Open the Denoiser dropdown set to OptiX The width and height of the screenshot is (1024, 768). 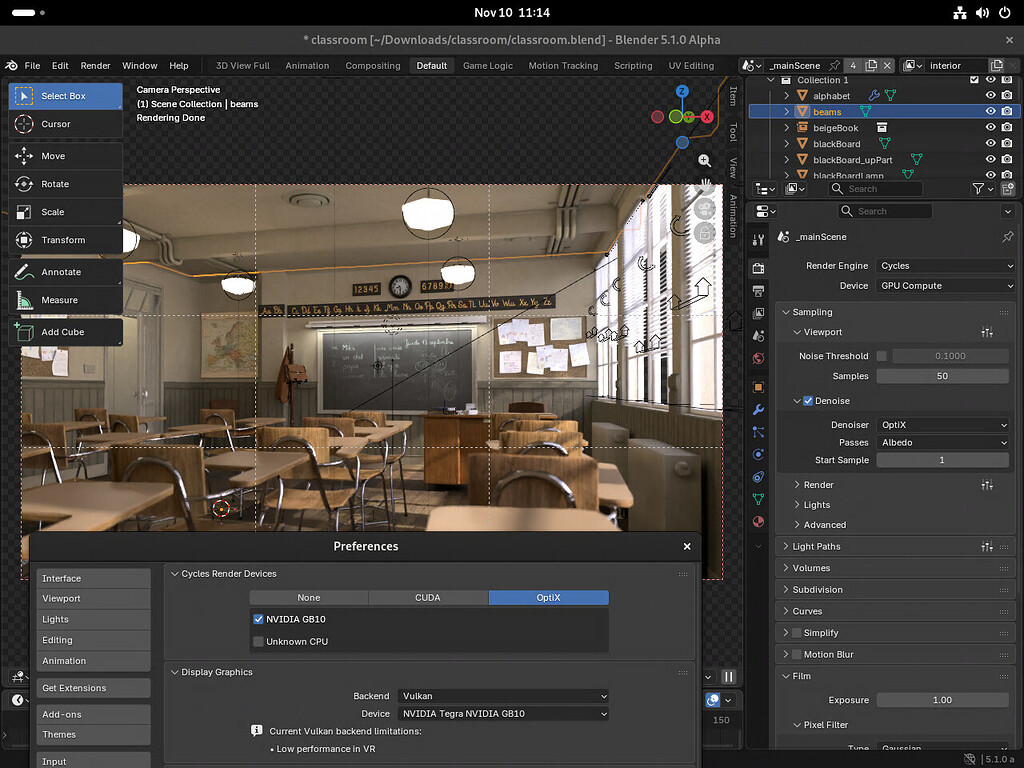point(943,424)
